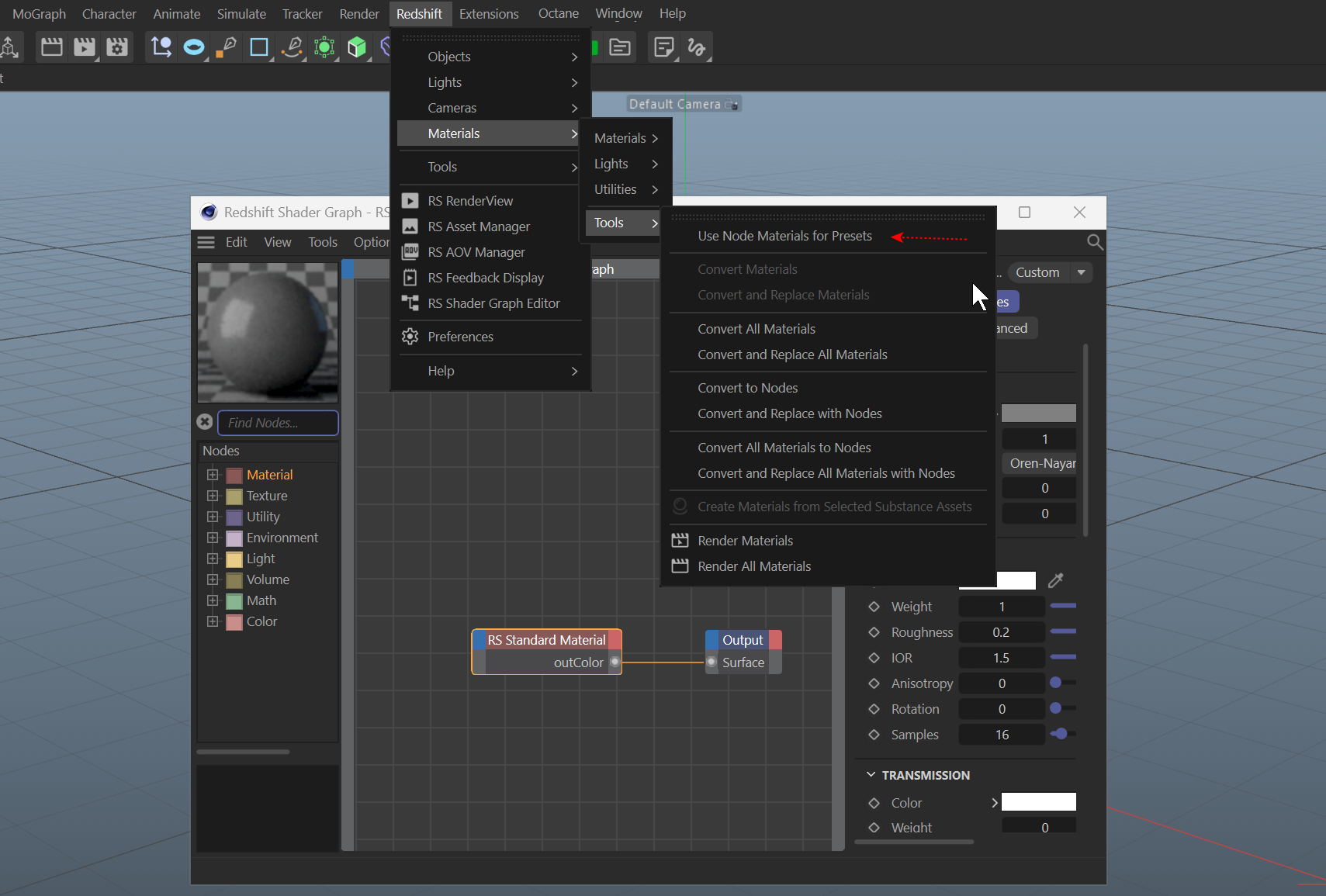This screenshot has width=1326, height=896.
Task: Open RS AOV Manager entry
Action: tap(490, 252)
